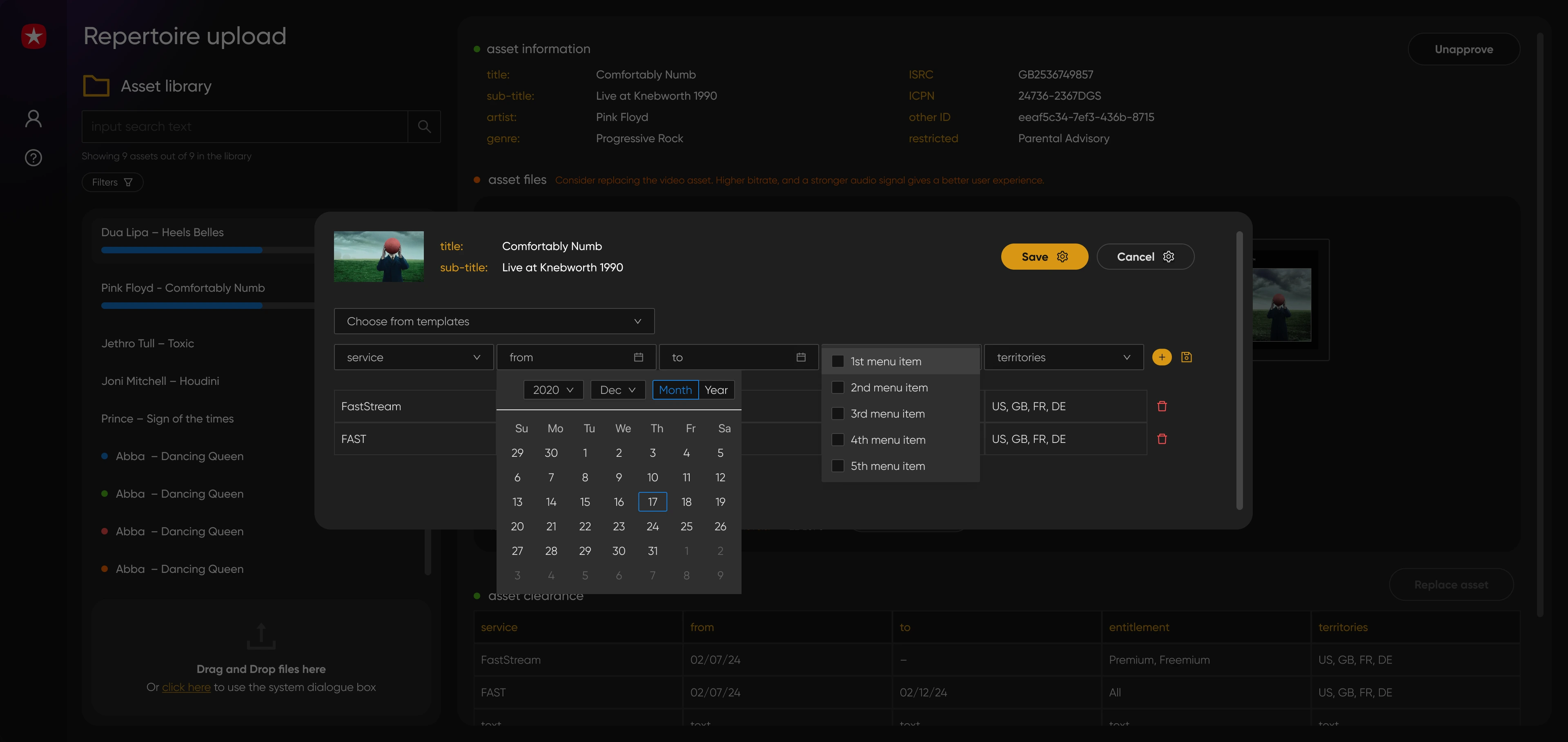Pick December 24 in the calendar
1568x742 pixels.
pyautogui.click(x=652, y=526)
